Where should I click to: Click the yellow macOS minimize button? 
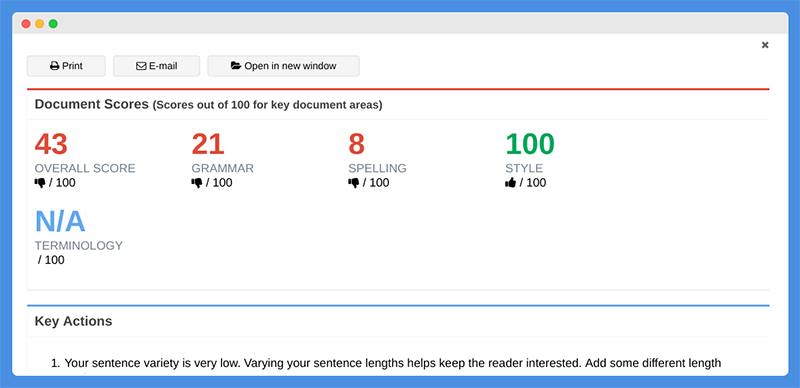[x=39, y=23]
